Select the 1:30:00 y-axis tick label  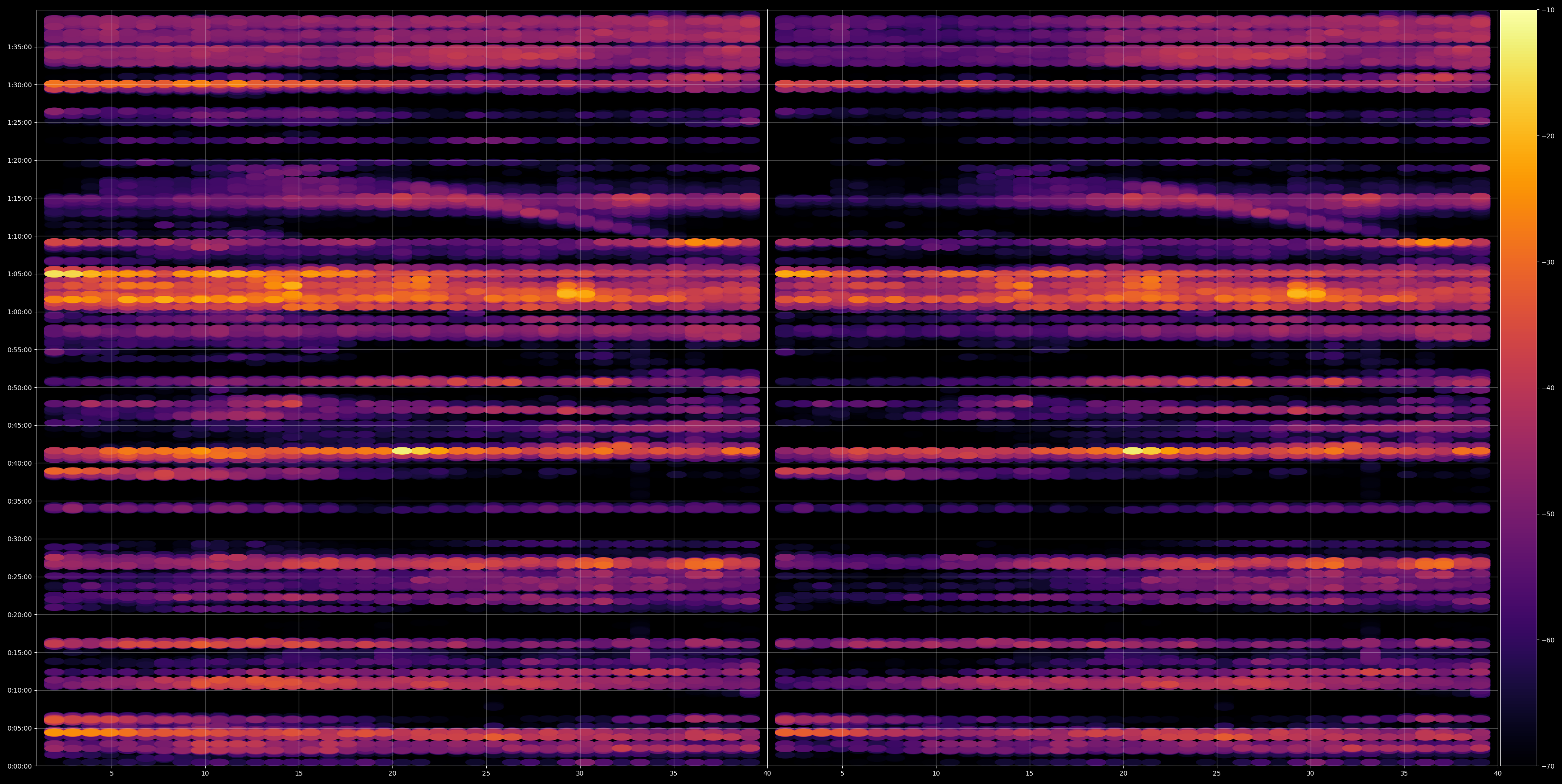20,85
